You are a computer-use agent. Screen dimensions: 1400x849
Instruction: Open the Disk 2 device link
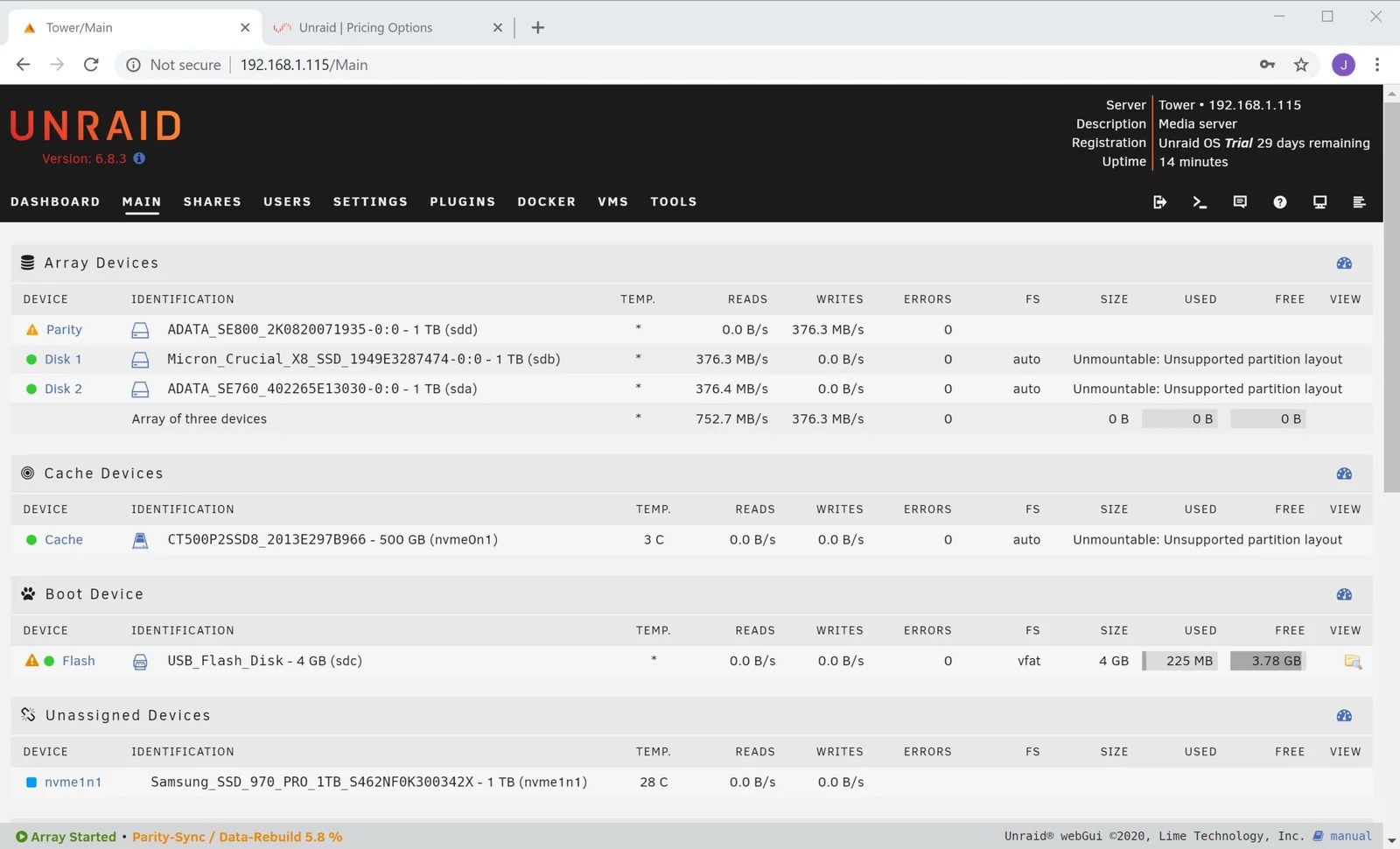(x=63, y=389)
